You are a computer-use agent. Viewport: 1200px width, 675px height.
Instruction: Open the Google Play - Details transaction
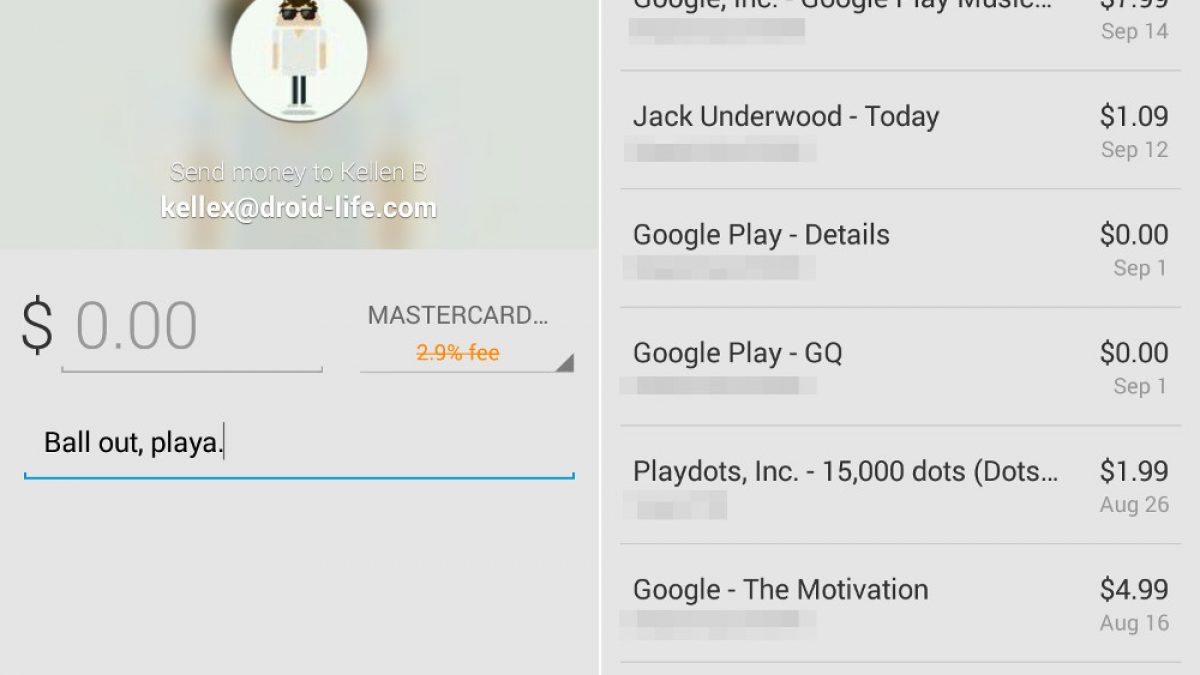point(900,248)
